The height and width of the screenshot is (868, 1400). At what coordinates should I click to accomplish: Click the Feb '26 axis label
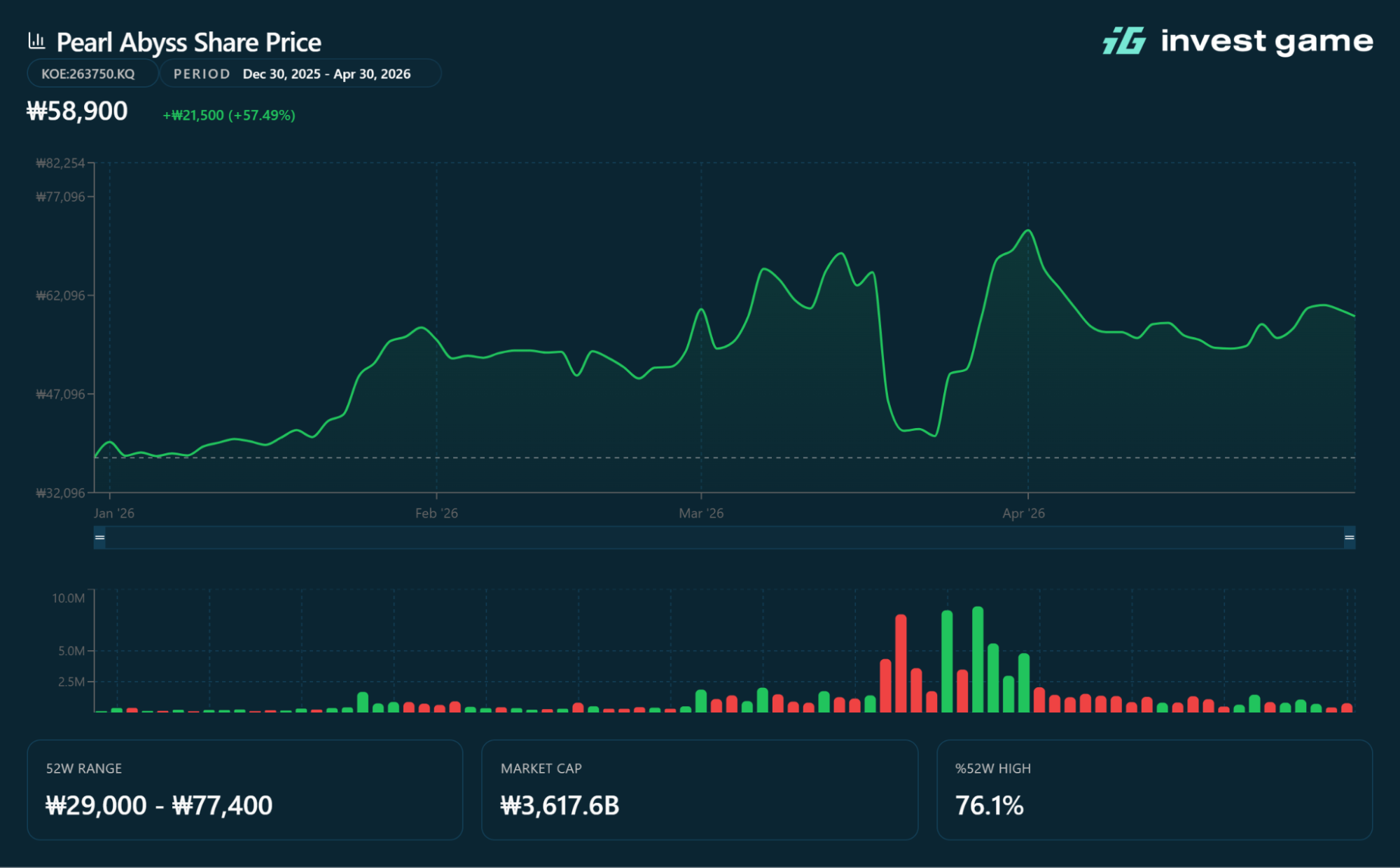(x=436, y=514)
